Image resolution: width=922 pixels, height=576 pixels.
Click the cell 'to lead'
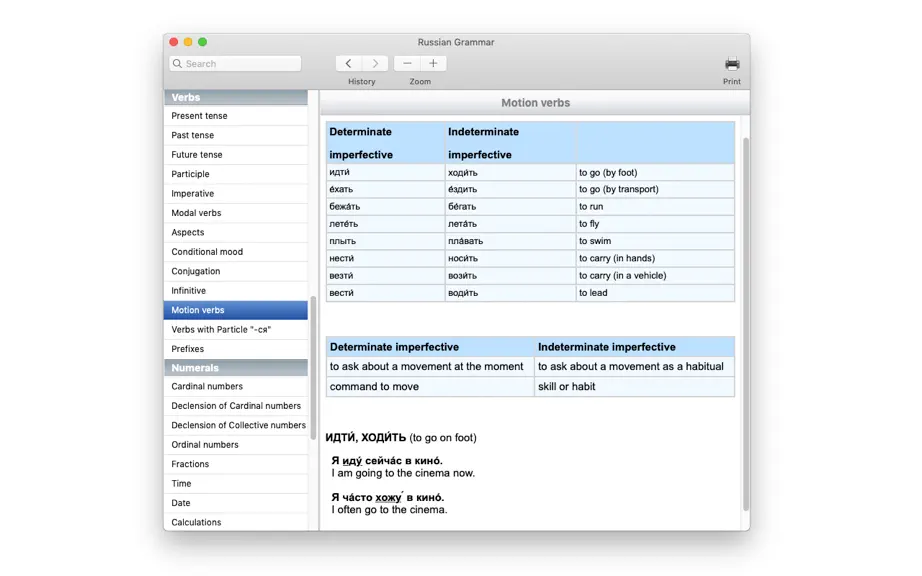[655, 293]
